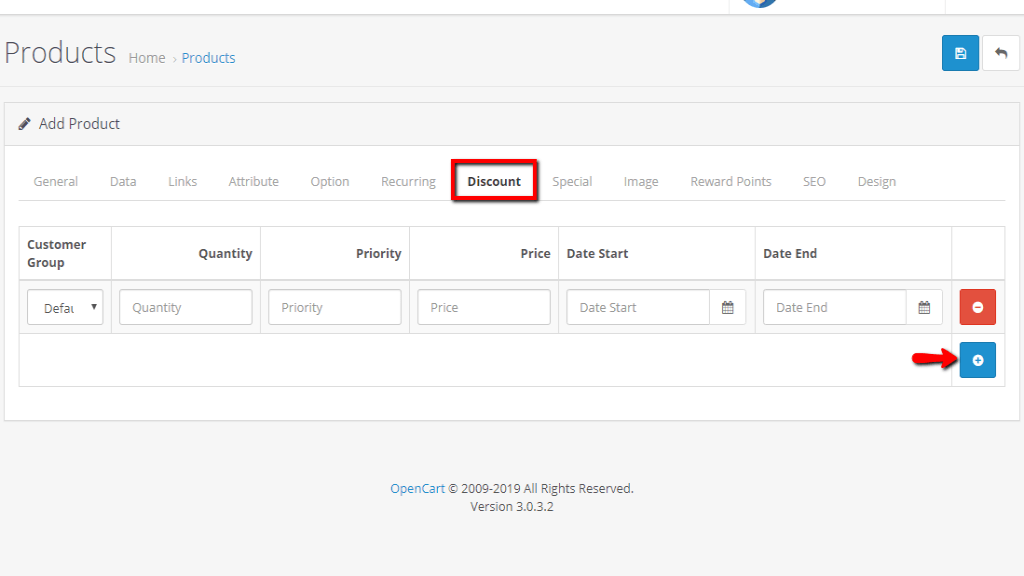The height and width of the screenshot is (576, 1024).
Task: Remove the discount row with minus icon
Action: [977, 307]
